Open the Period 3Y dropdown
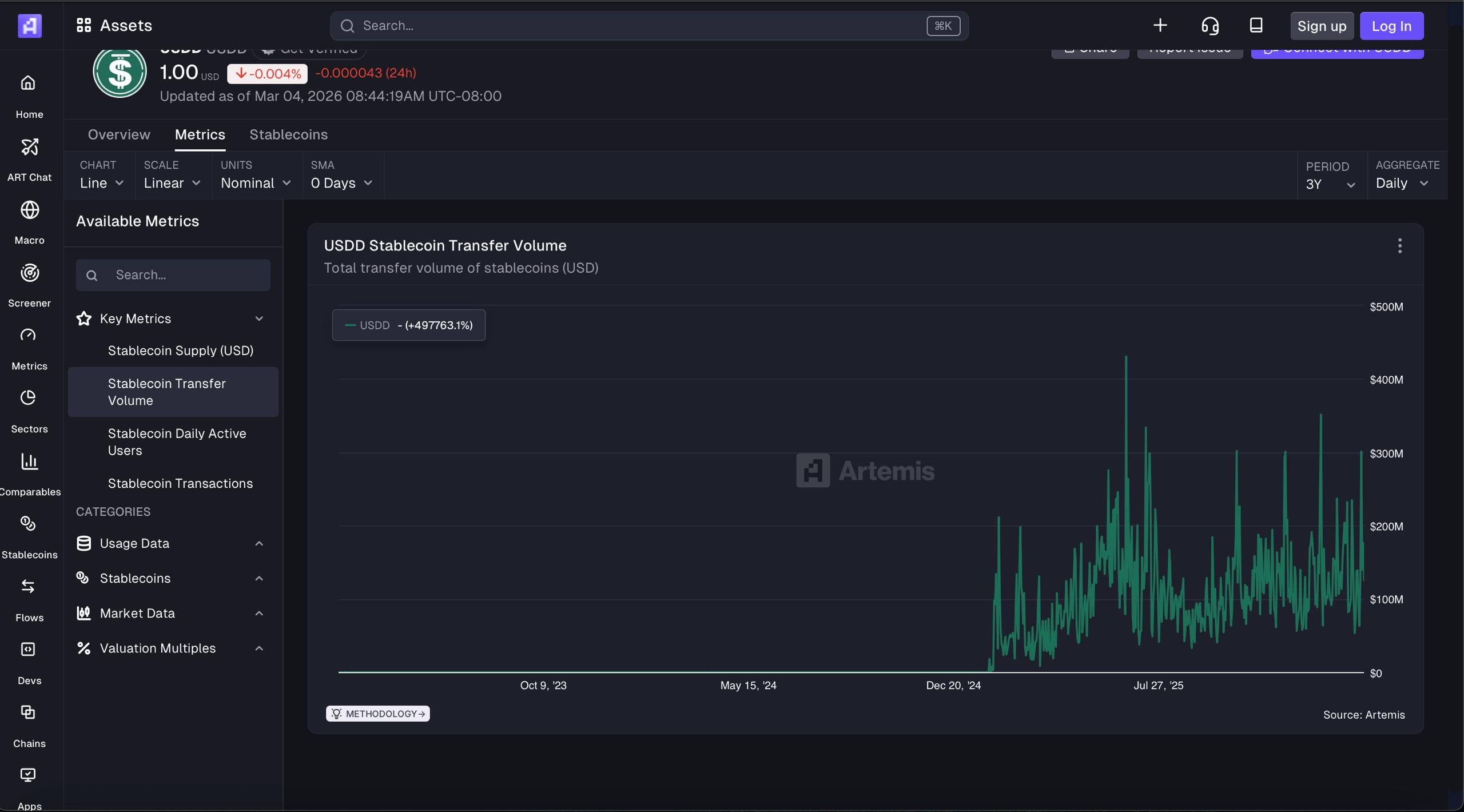The image size is (1464, 812). tap(1330, 184)
